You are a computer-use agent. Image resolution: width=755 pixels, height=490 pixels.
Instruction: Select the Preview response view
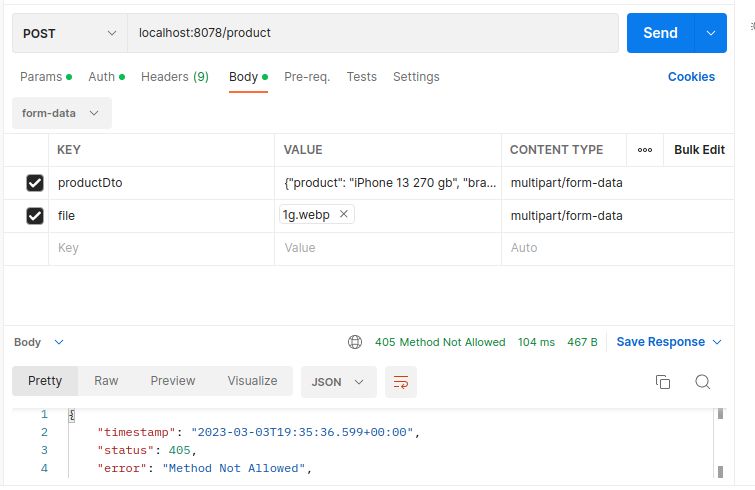172,381
